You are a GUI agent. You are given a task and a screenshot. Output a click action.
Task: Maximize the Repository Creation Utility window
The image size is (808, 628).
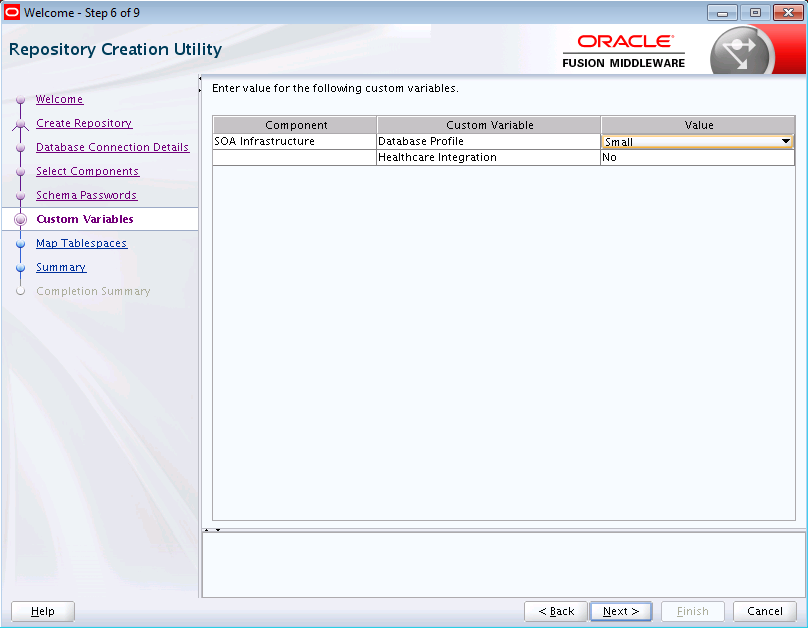pyautogui.click(x=755, y=12)
